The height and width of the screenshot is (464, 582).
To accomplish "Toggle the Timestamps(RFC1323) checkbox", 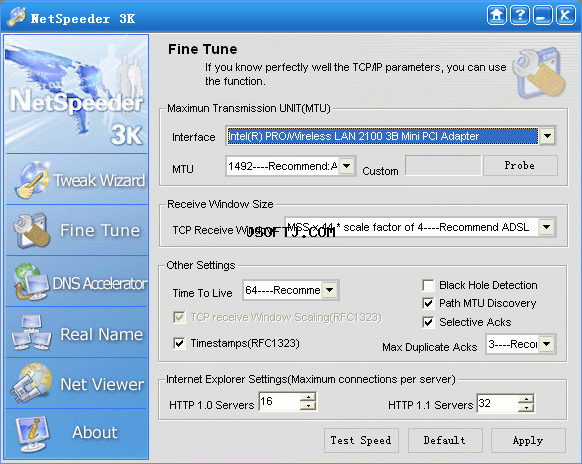I will pos(179,343).
